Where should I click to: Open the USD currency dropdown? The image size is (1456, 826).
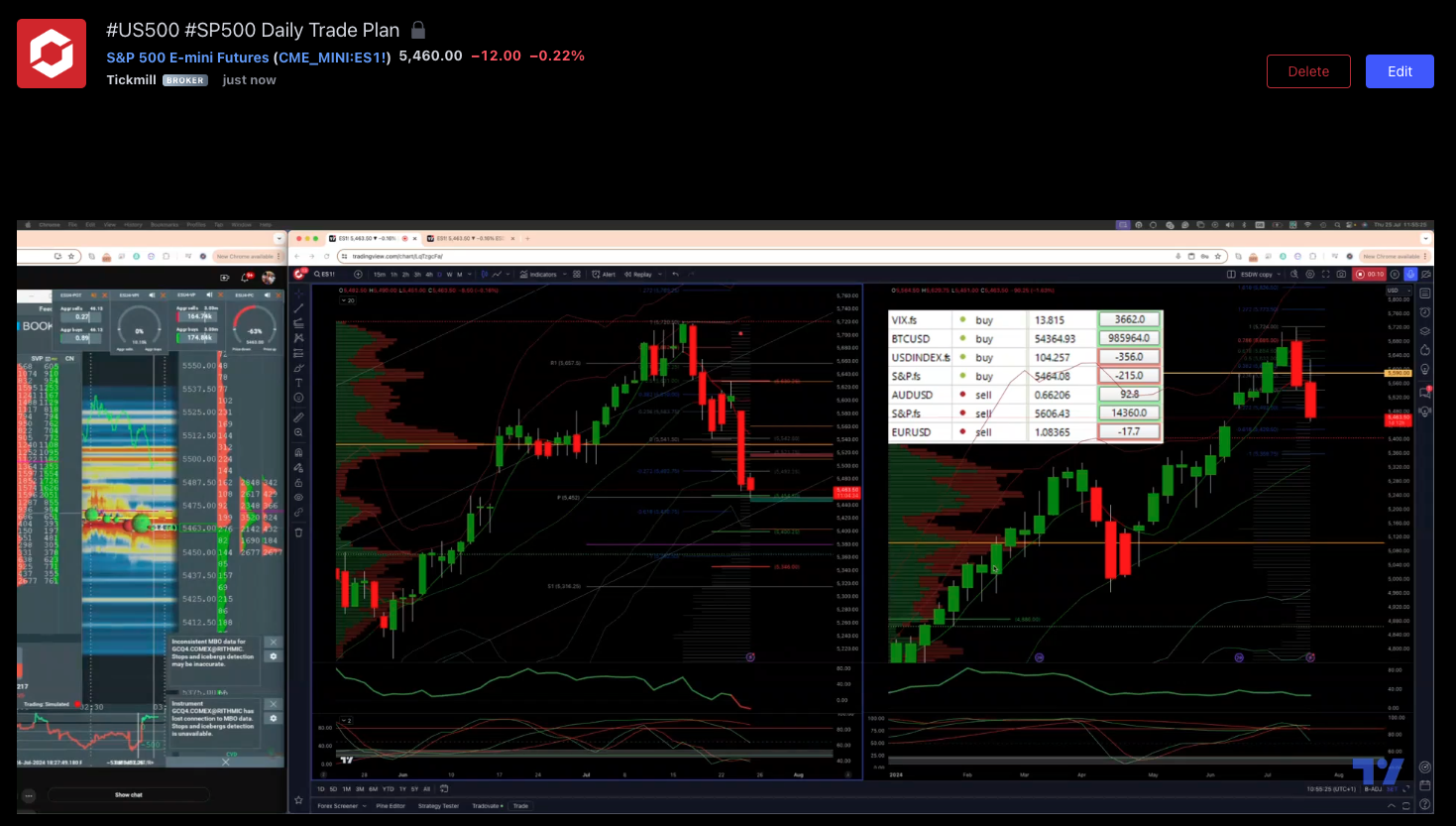coord(1399,291)
